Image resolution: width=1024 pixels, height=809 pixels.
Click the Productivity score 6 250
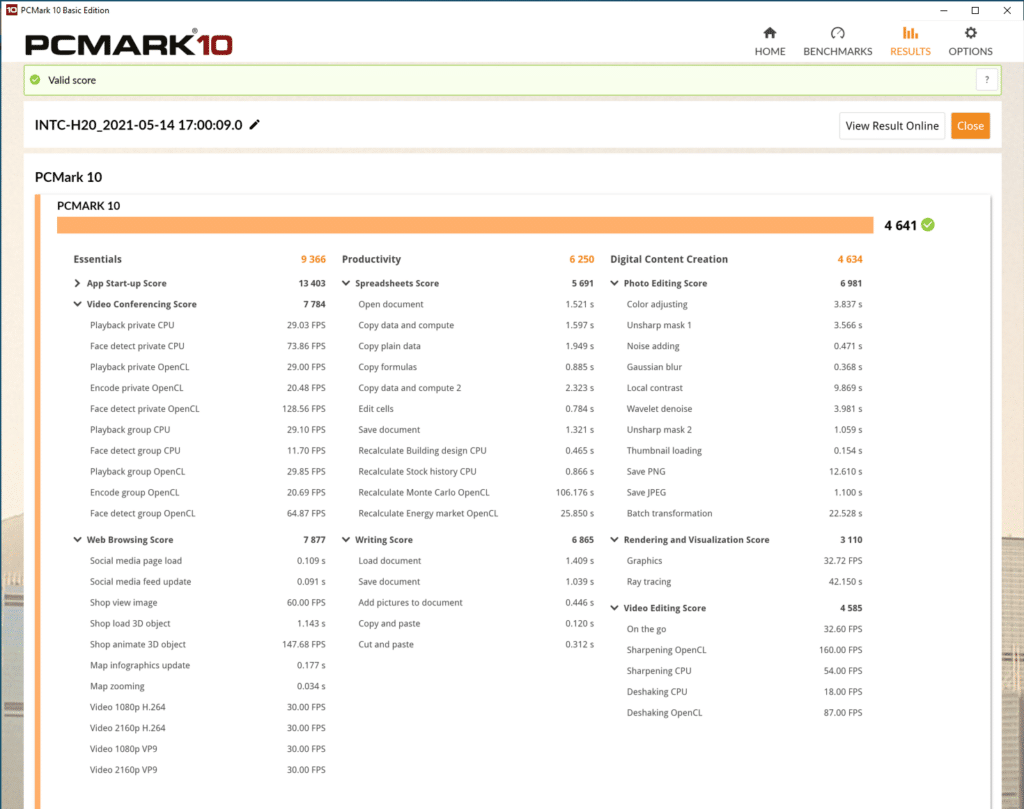point(581,259)
